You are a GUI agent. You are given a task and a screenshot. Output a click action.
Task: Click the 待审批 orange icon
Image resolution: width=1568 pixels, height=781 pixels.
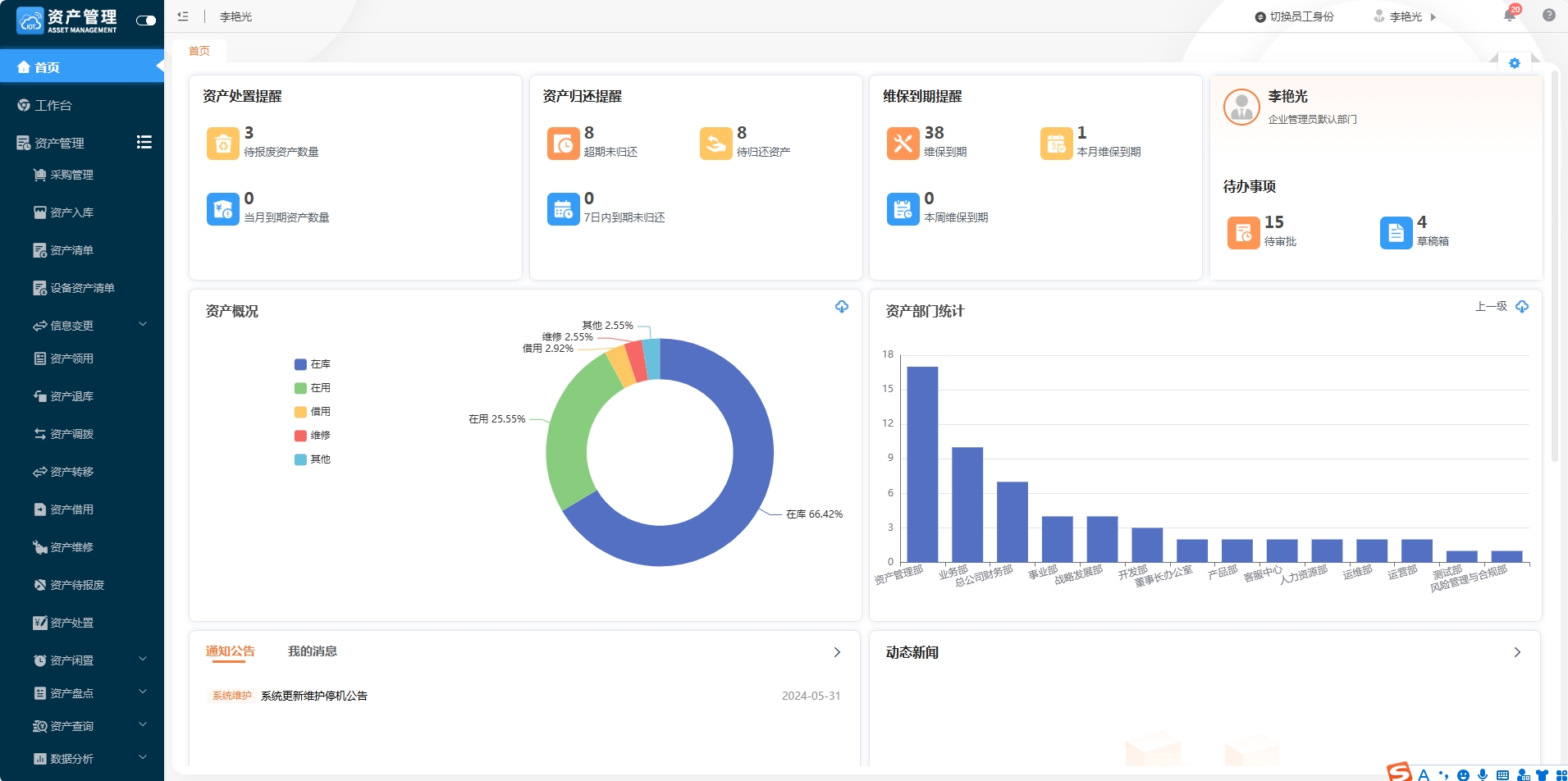1243,233
